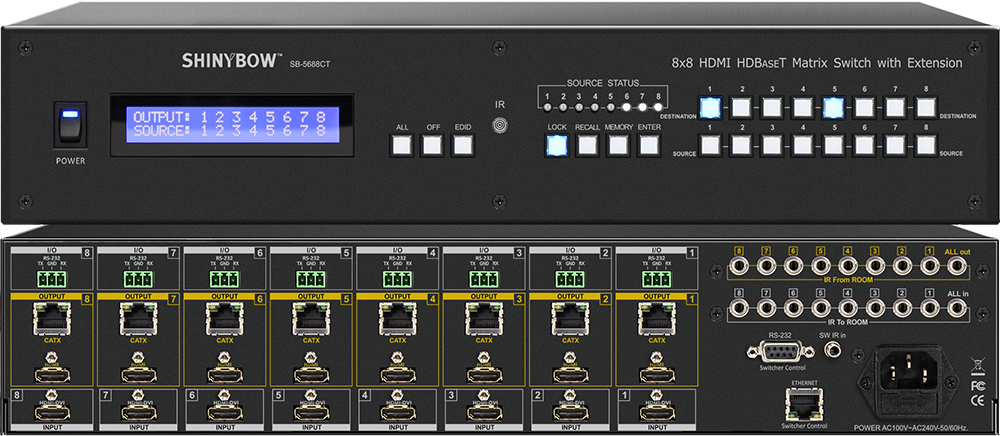The image size is (1000, 436).
Task: Choose SOURCE button 4
Action: tap(802, 145)
